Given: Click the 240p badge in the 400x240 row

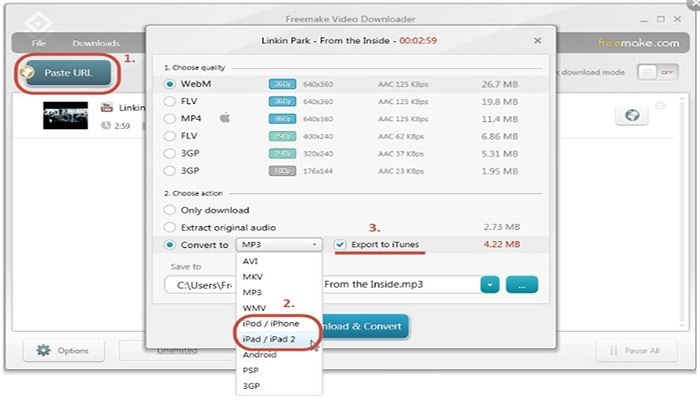Looking at the screenshot, I should pyautogui.click(x=282, y=136).
